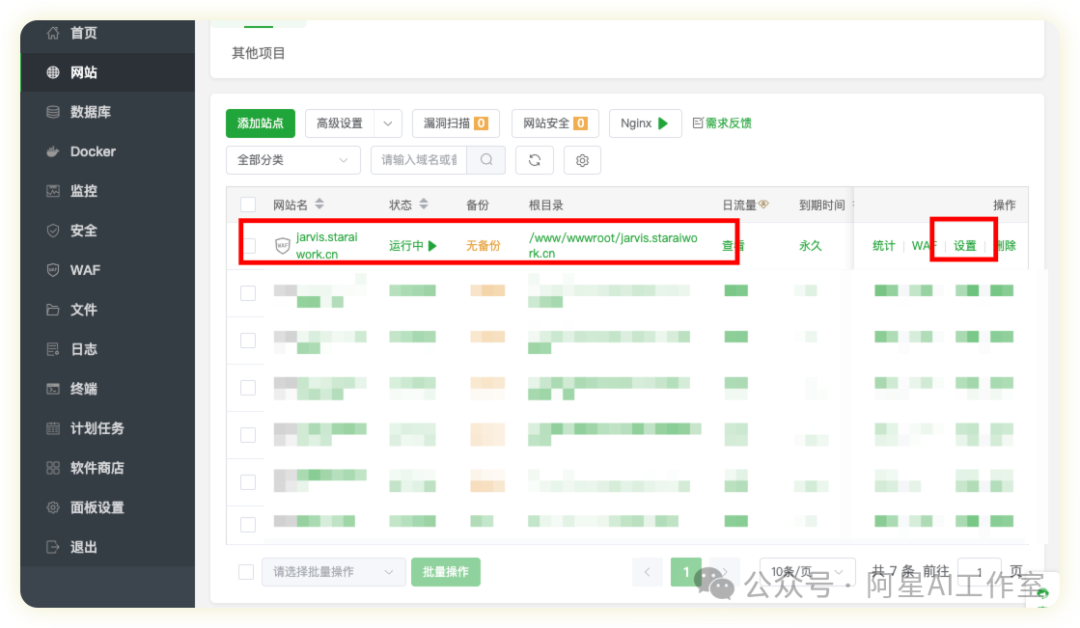Click the refresh list icon

[x=534, y=160]
